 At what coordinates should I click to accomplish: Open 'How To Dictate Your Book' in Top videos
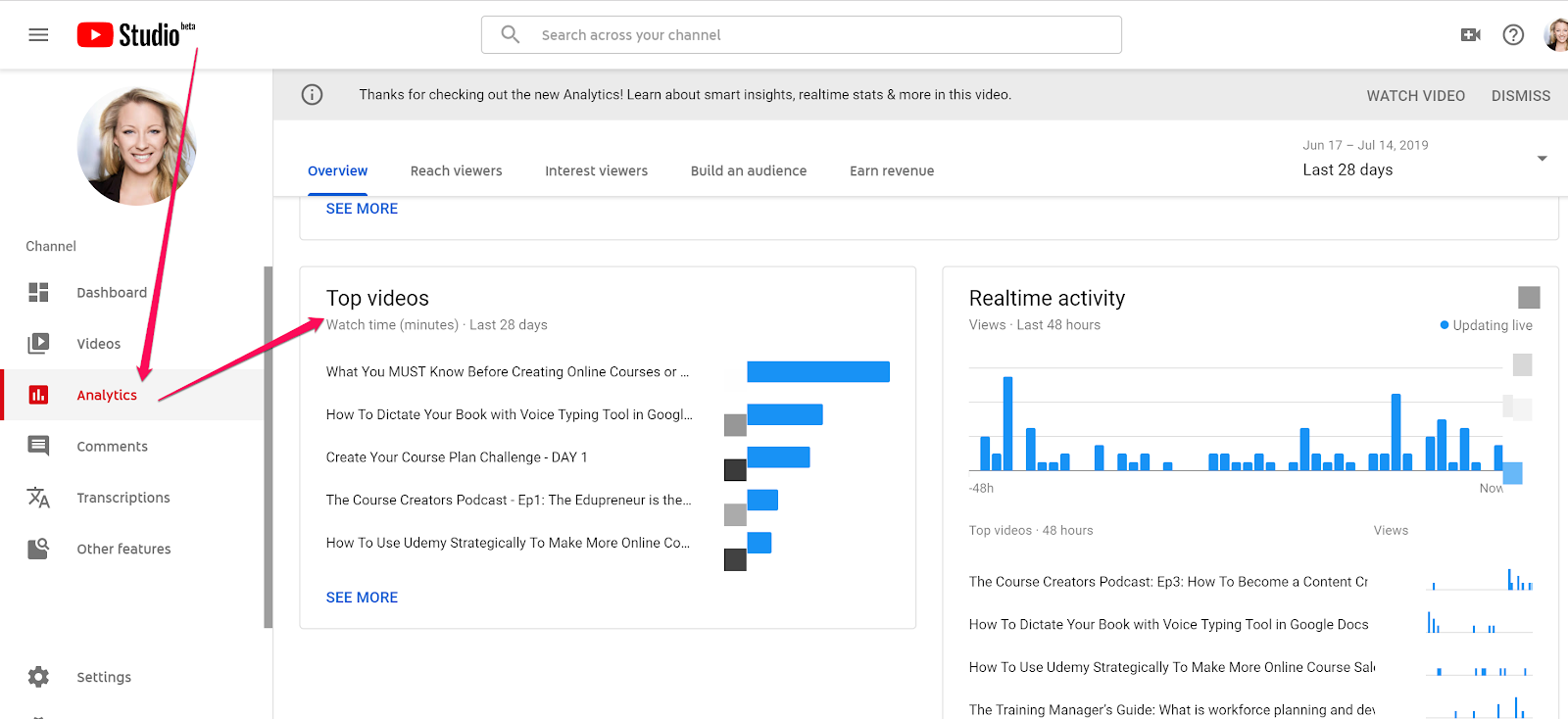tap(510, 414)
